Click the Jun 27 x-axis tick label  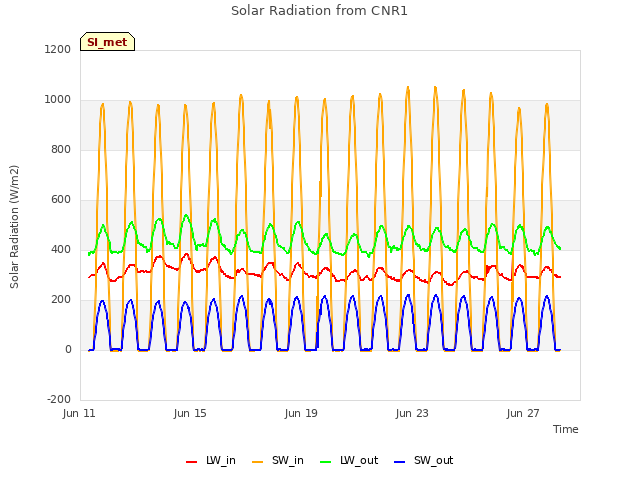tap(523, 413)
